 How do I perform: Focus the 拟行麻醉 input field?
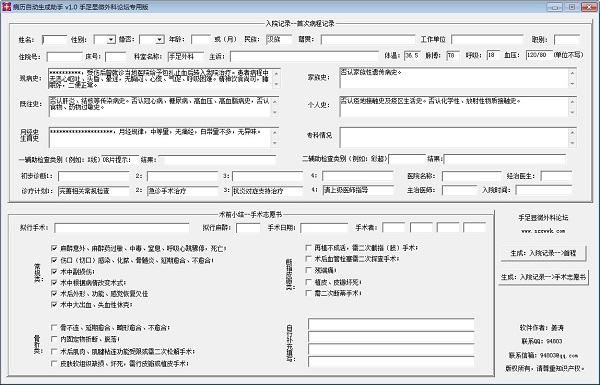pos(248,228)
